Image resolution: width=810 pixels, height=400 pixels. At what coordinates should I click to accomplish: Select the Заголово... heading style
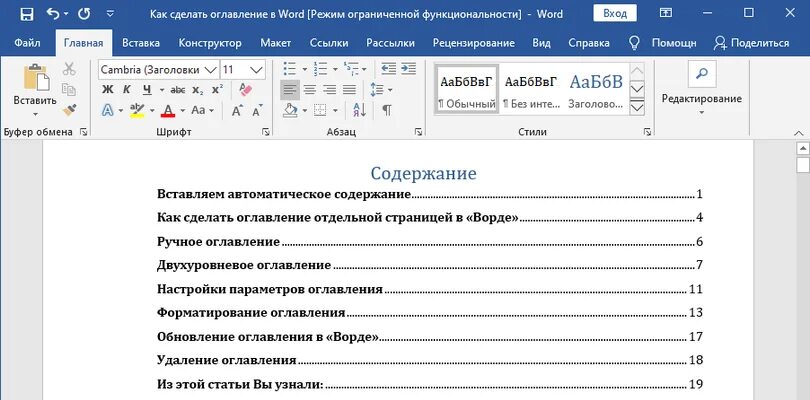[596, 89]
